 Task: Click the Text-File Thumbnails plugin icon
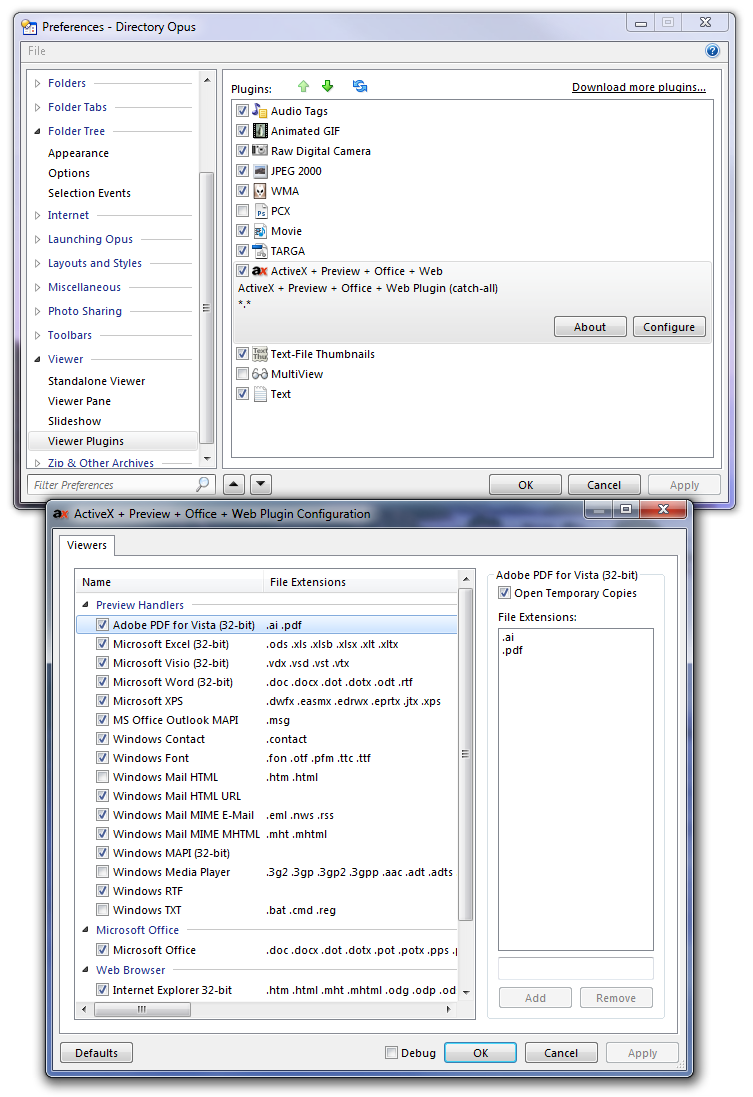[x=260, y=354]
